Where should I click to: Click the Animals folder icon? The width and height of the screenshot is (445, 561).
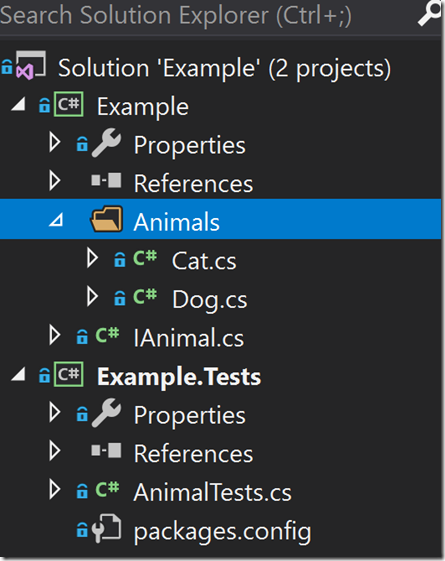107,219
